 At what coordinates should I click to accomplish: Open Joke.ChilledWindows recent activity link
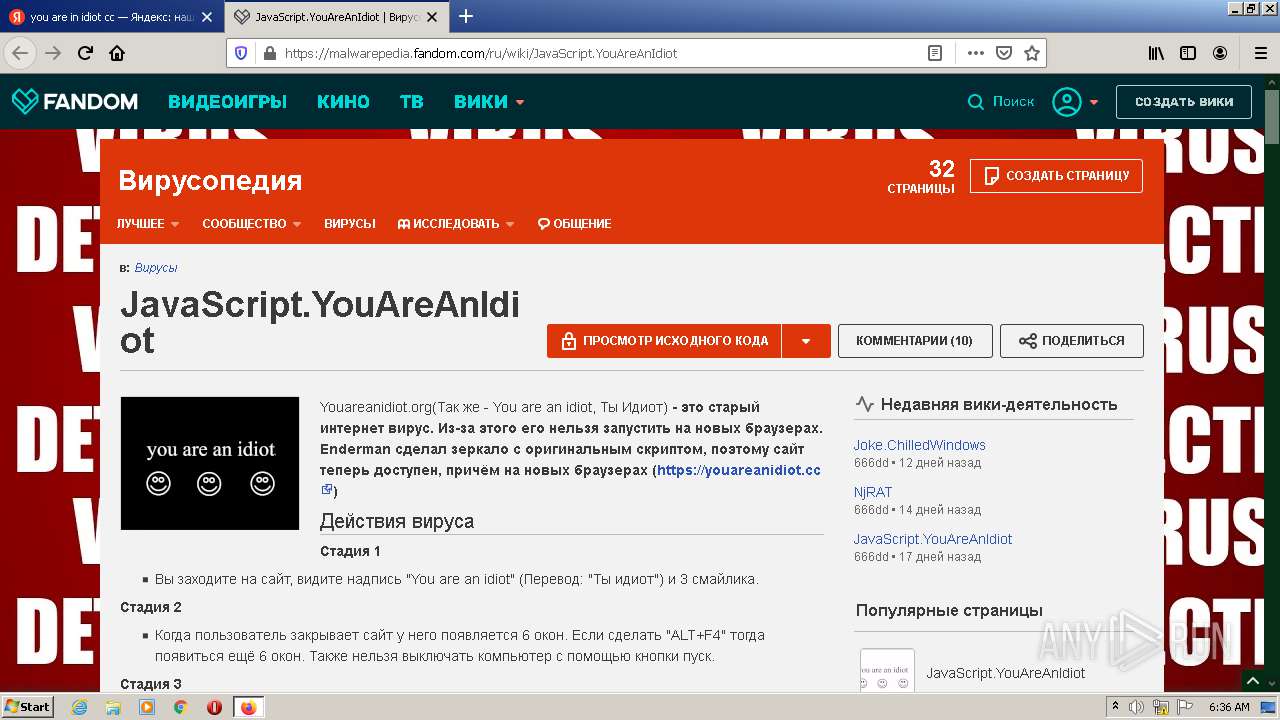(919, 445)
